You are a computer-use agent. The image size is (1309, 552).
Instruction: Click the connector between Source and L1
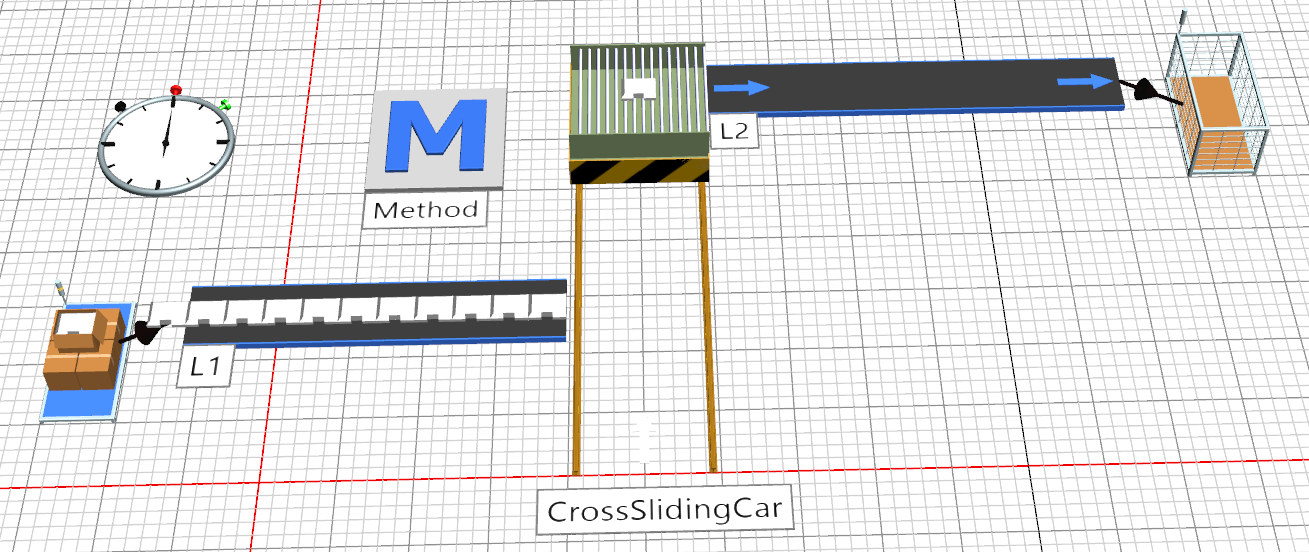(x=145, y=331)
